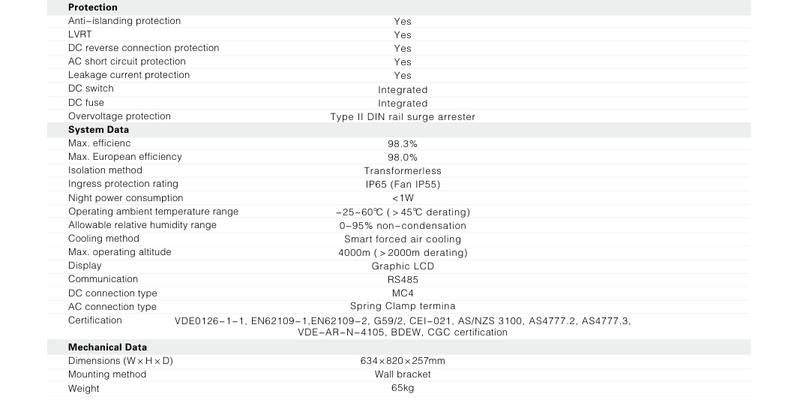This screenshot has width=800, height=403.
Task: Select the System Data section header
Action: pos(98,130)
